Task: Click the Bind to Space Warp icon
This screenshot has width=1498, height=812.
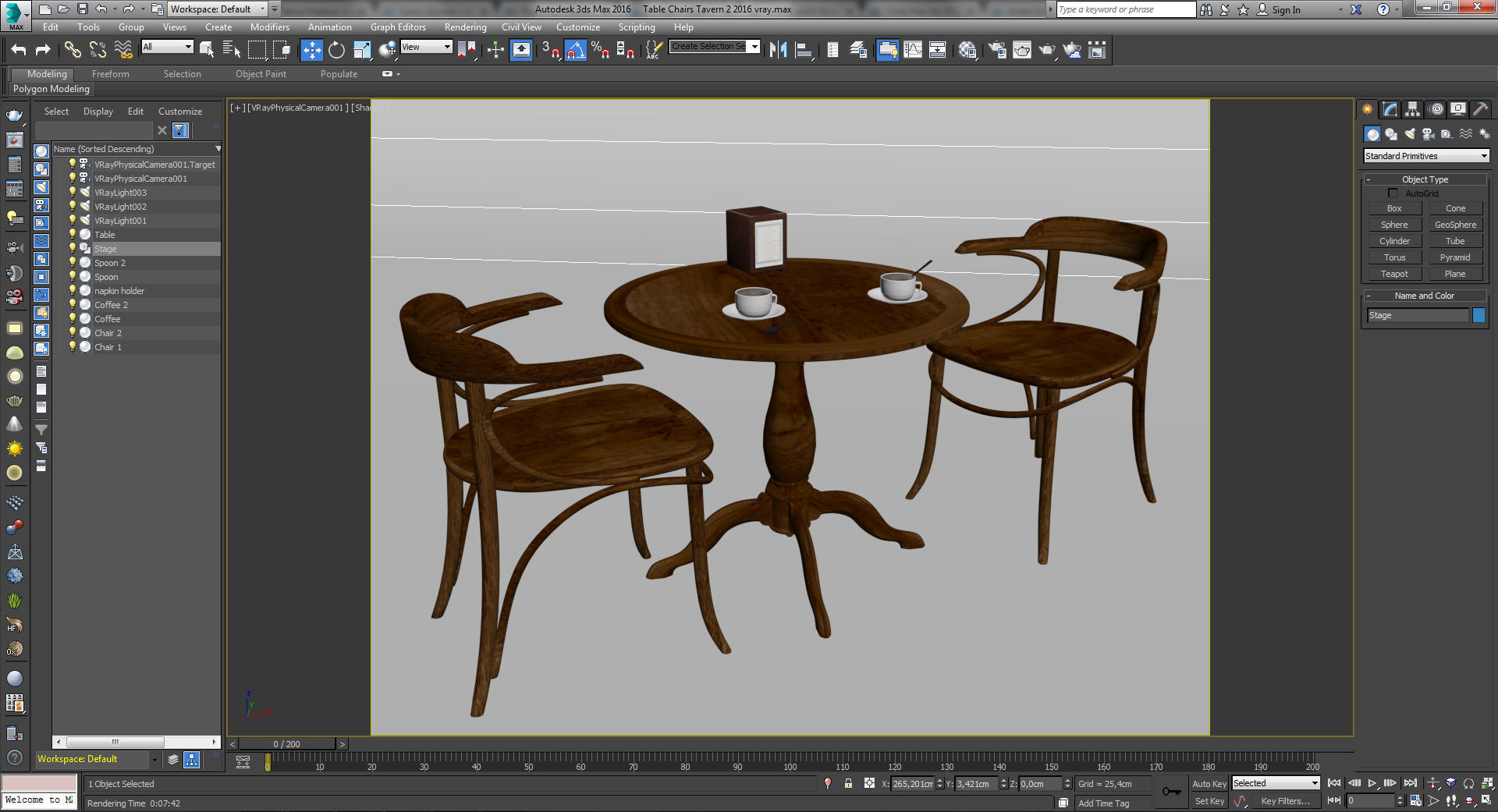Action: [x=123, y=50]
